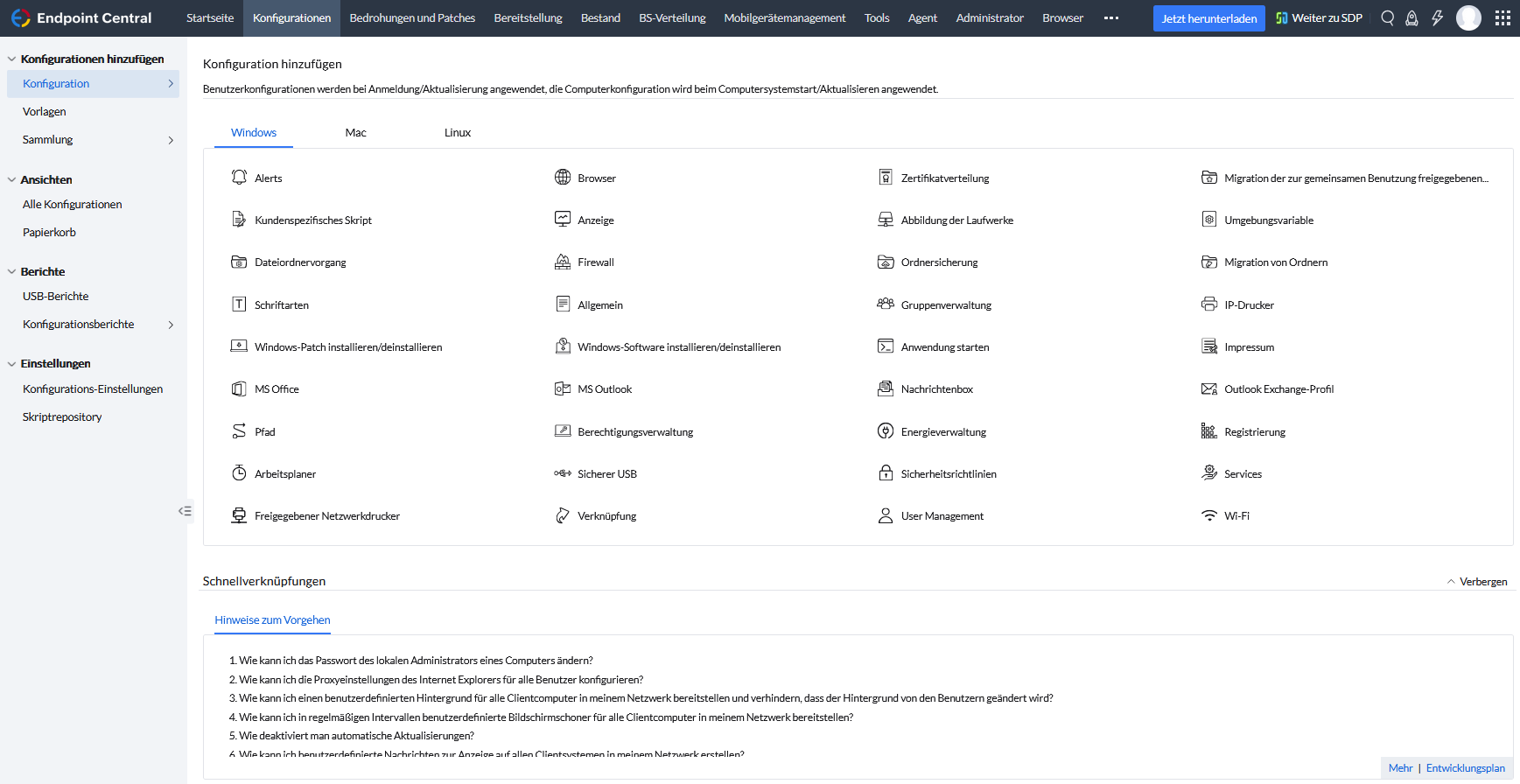1520x784 pixels.
Task: Collapse the Konfigurationen hinzufügen section
Action: click(x=11, y=59)
